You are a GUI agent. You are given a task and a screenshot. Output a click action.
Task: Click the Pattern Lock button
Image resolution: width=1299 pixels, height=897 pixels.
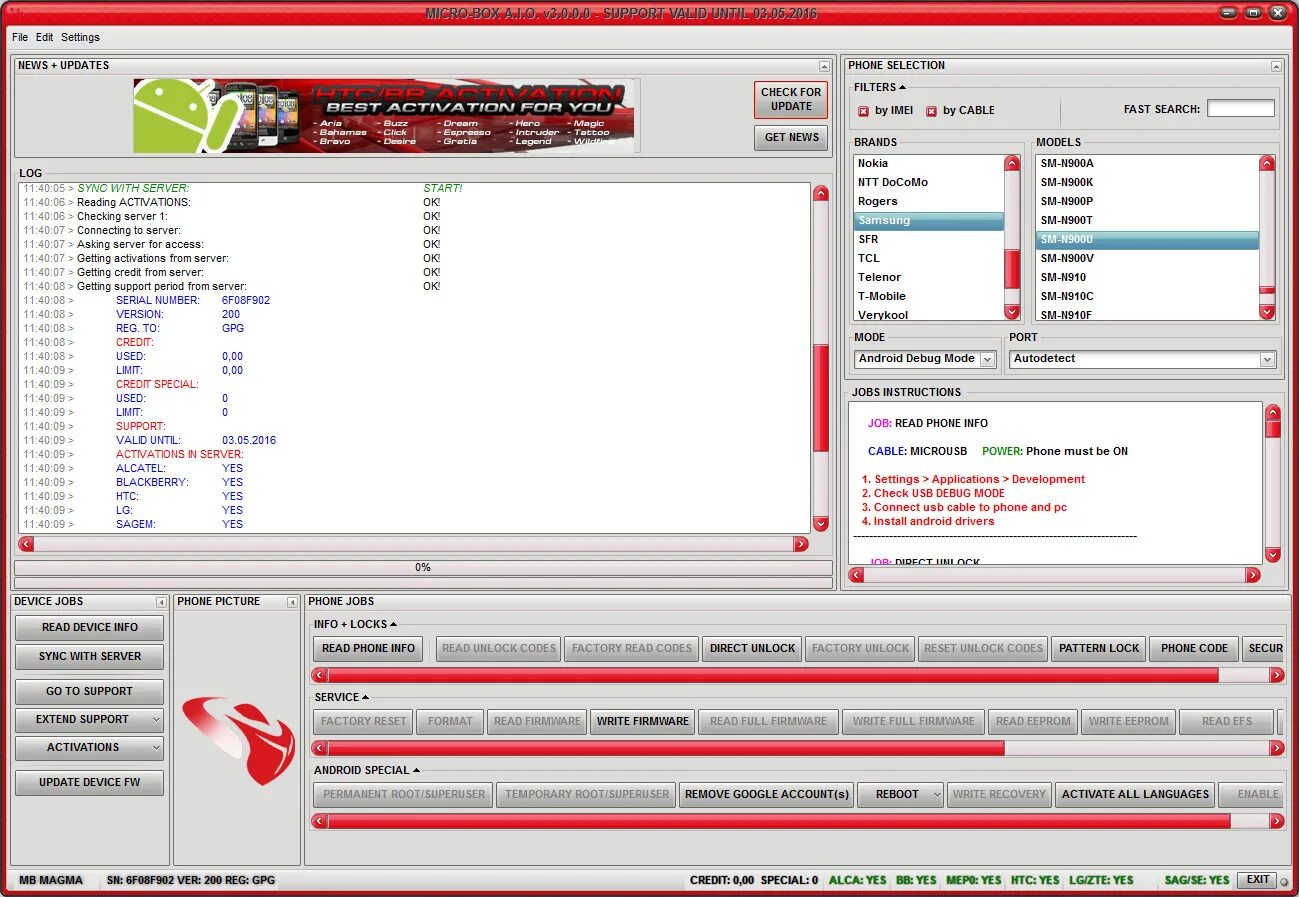(1099, 648)
